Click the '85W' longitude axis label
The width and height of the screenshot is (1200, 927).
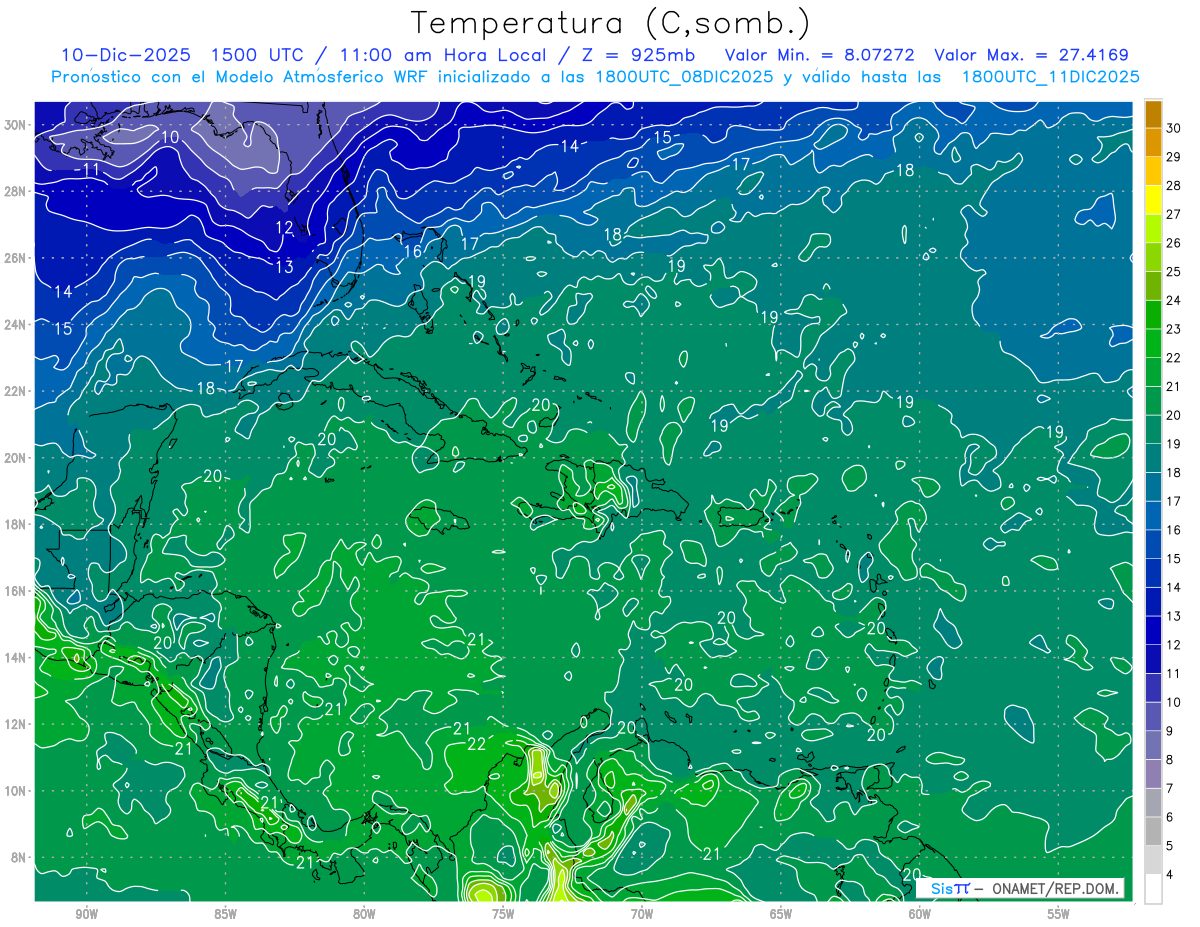(x=225, y=913)
